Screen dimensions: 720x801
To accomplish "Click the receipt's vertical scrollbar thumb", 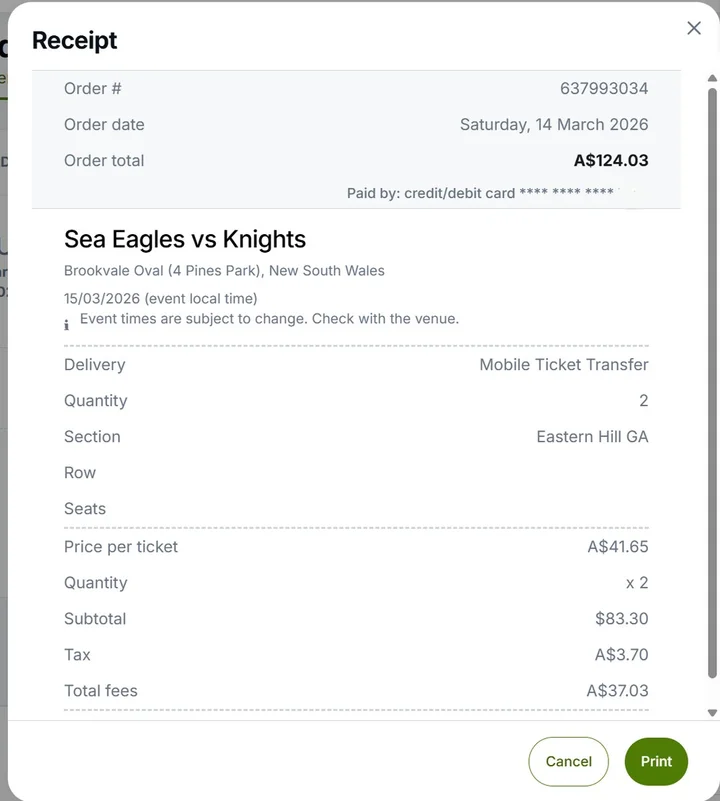I will click(x=712, y=380).
